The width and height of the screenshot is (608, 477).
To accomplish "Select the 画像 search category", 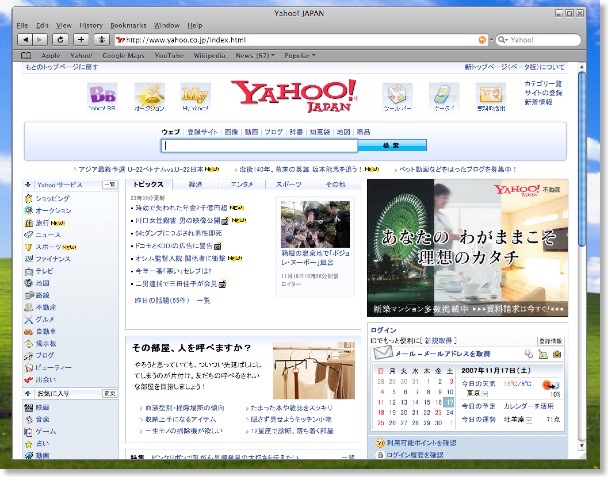I will [x=231, y=132].
